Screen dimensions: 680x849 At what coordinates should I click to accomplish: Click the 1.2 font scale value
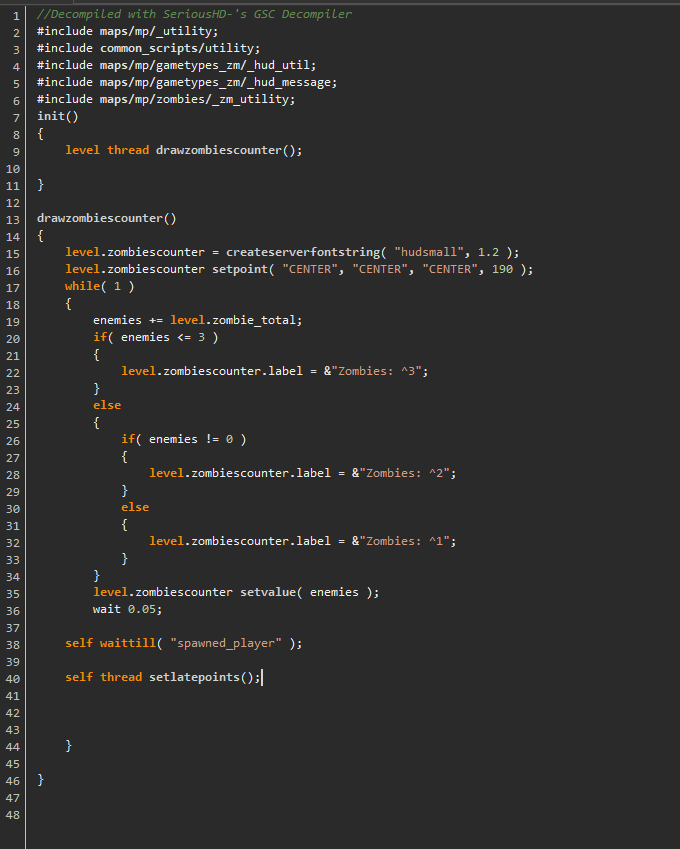(x=488, y=252)
